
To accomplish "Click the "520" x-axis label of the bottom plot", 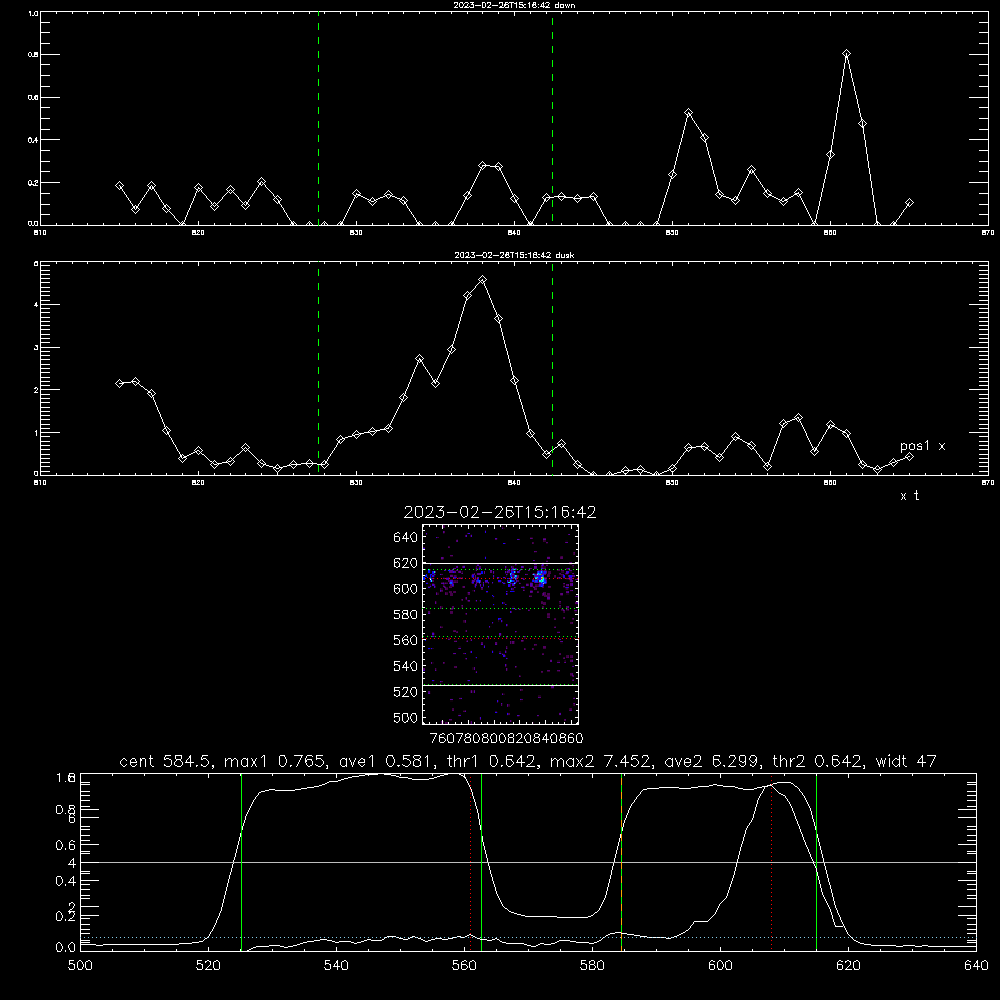I will pyautogui.click(x=208, y=966).
